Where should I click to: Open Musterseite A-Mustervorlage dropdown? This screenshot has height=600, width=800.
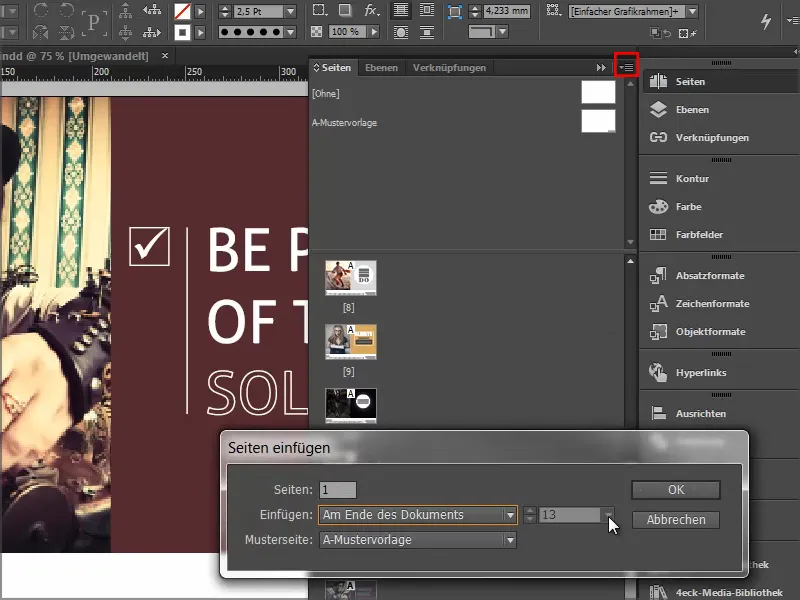pyautogui.click(x=510, y=540)
